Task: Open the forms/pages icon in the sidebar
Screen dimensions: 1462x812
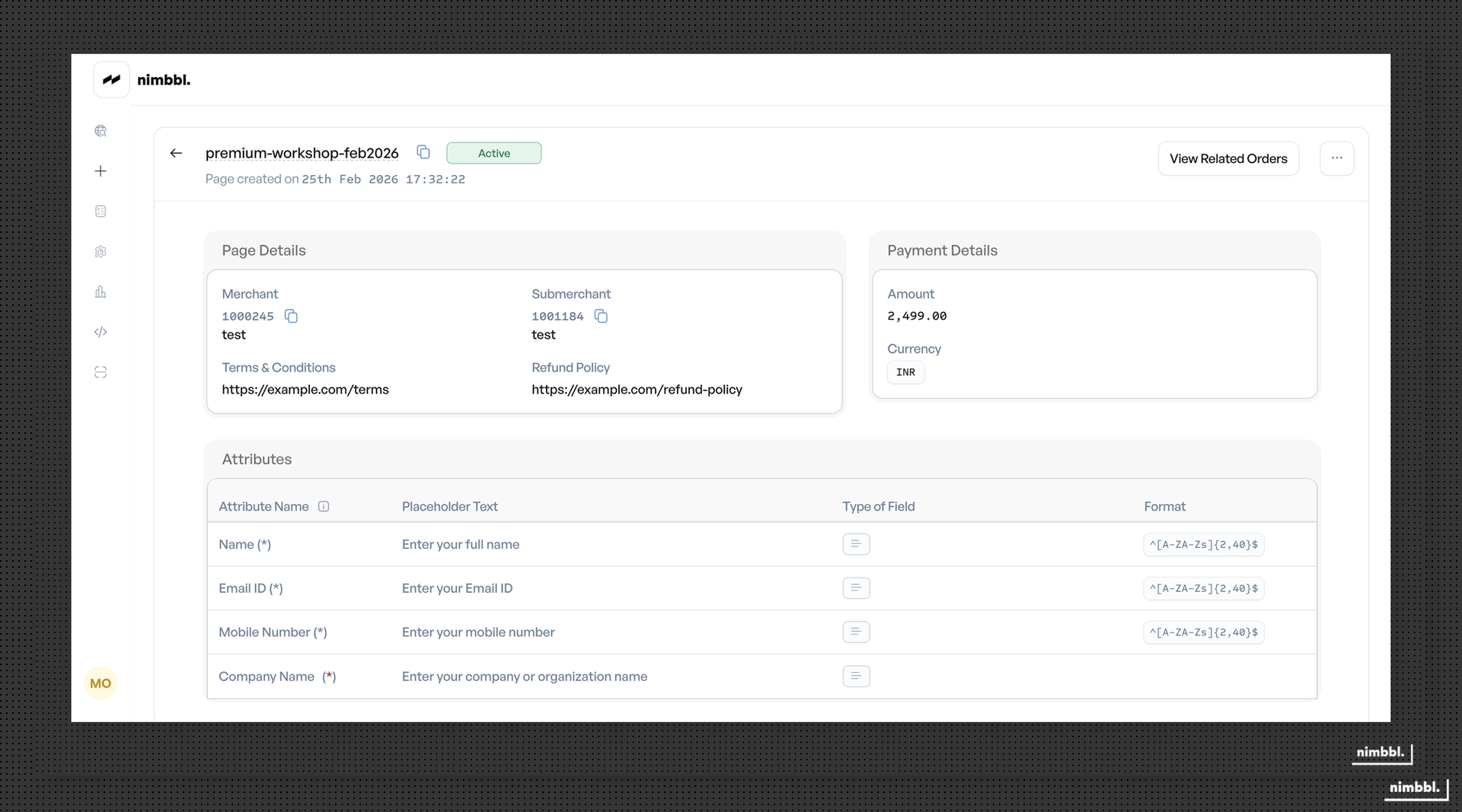Action: [101, 212]
